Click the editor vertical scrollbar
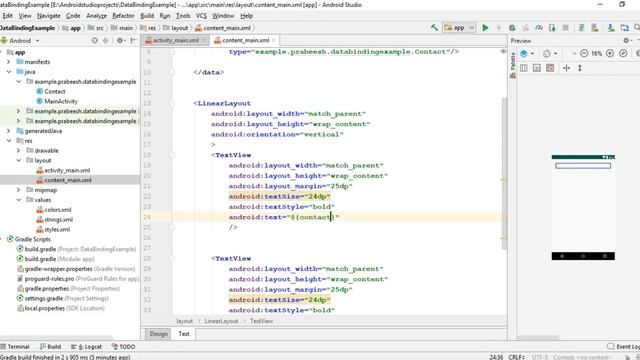Screen dimensions: 640x360 pyautogui.click(x=504, y=173)
